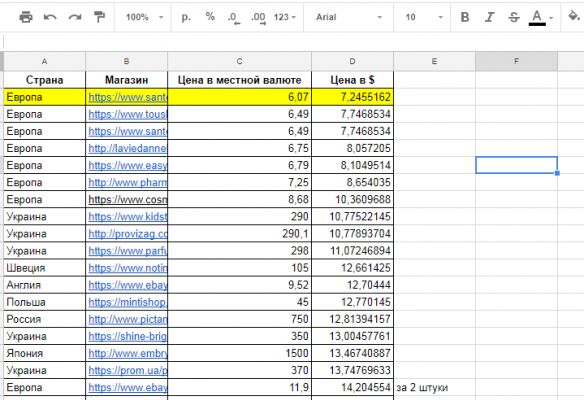Select the 1500 price cell

pyautogui.click(x=239, y=353)
